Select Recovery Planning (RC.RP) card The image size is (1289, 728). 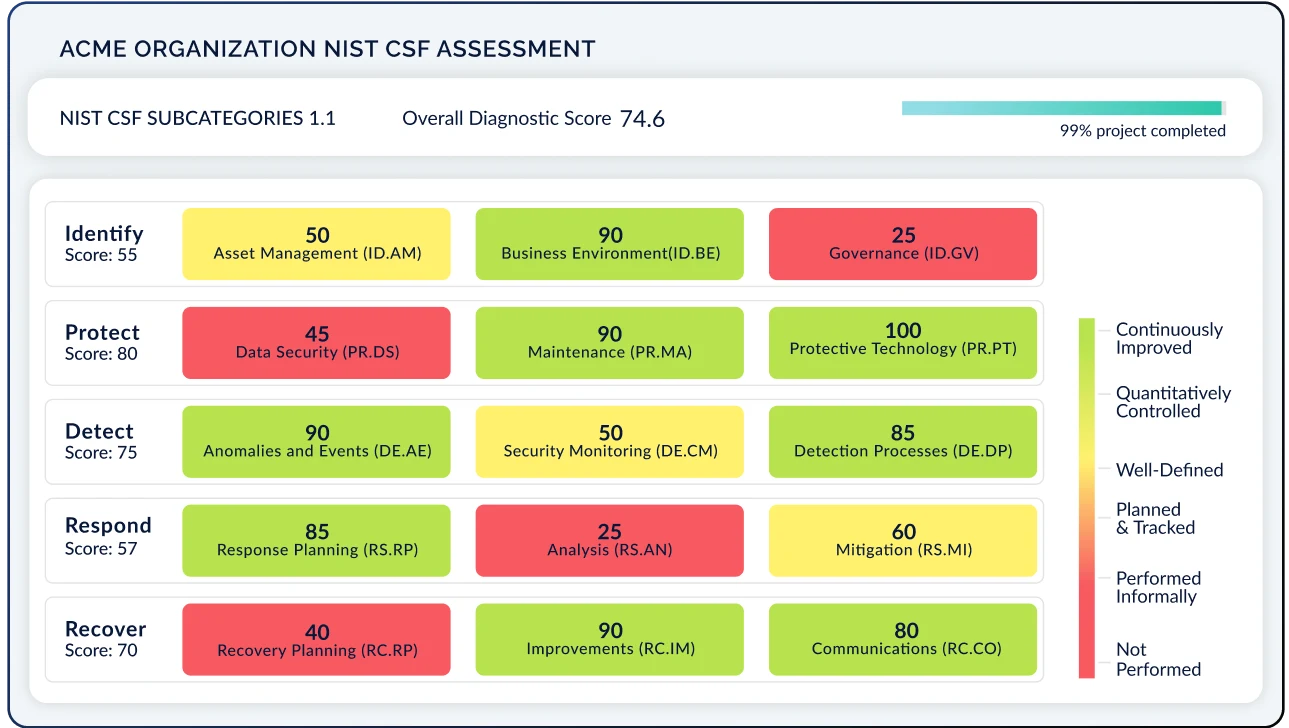tap(317, 640)
